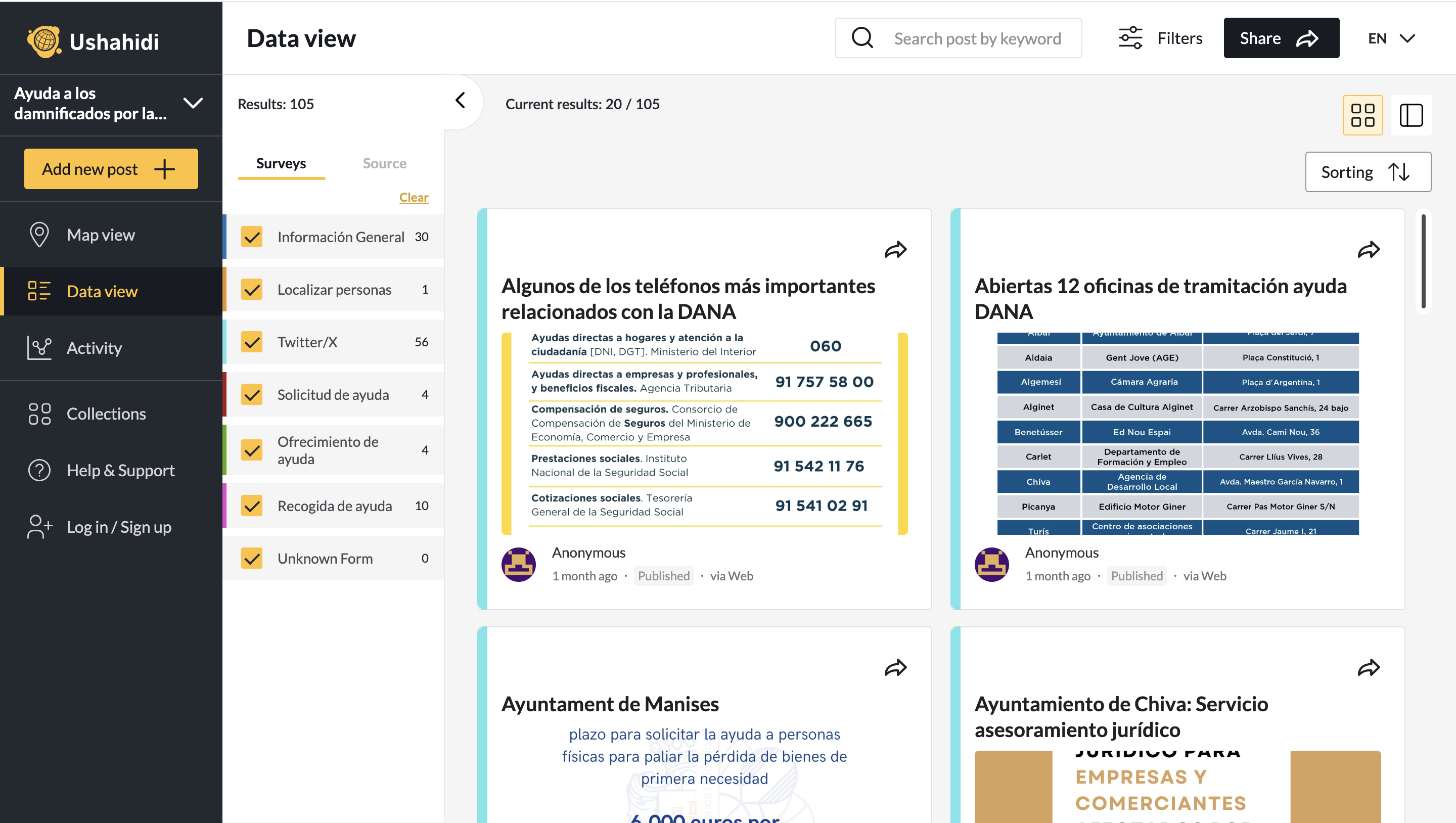Open the phone numbers image thumbnail

[704, 434]
